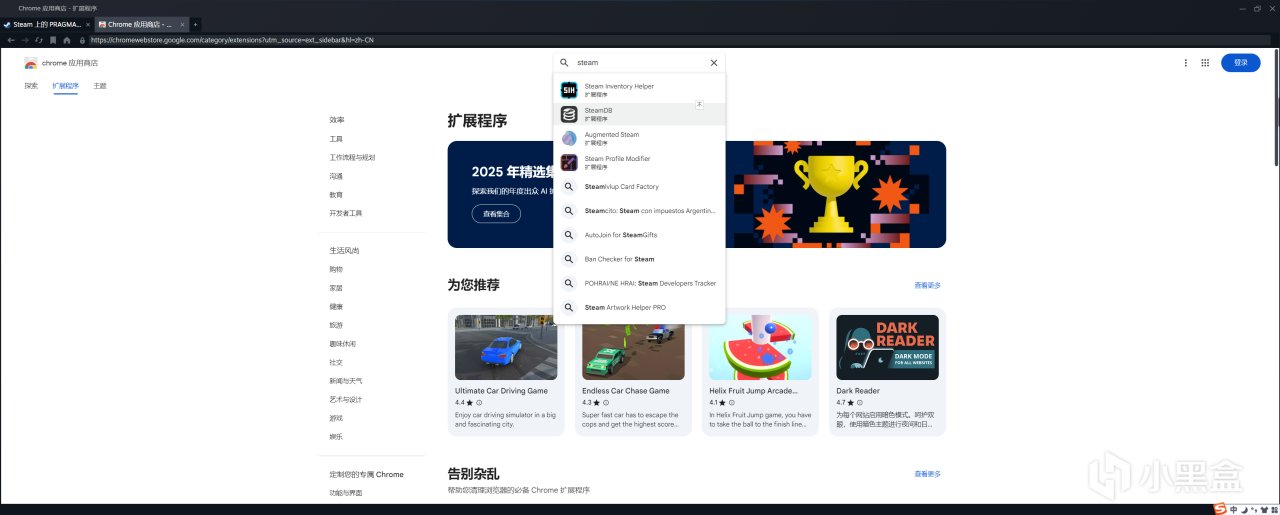Click the search magnifier icon in search box
1280x515 pixels.
564,62
